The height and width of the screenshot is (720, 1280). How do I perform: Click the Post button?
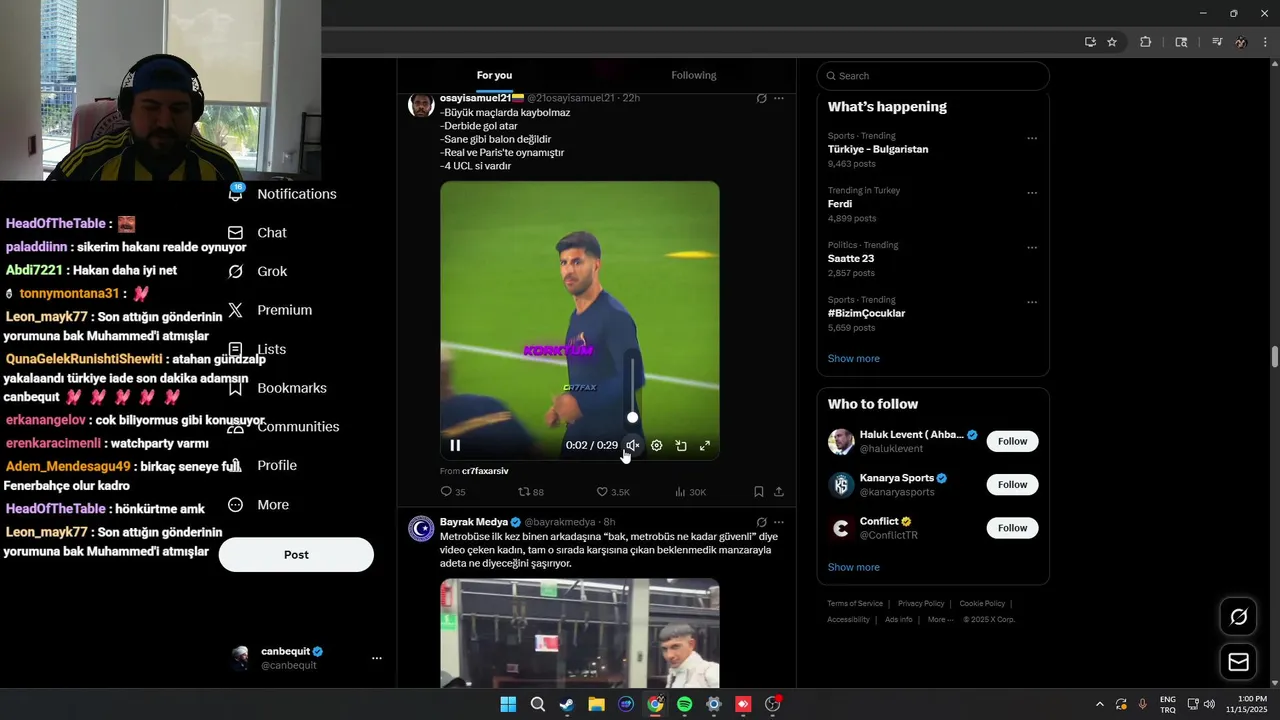click(296, 555)
